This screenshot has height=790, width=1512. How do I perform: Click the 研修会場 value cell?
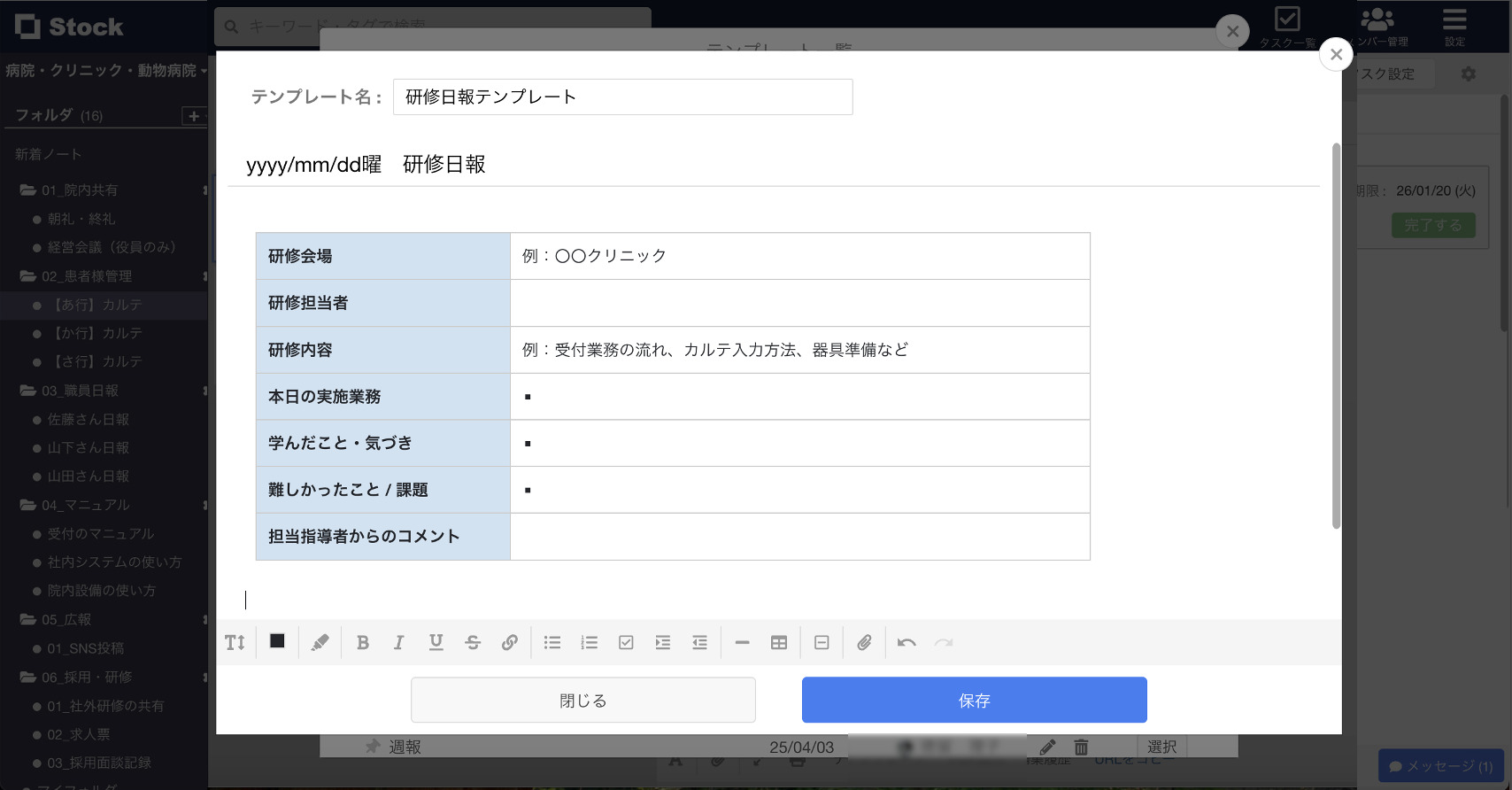(800, 256)
